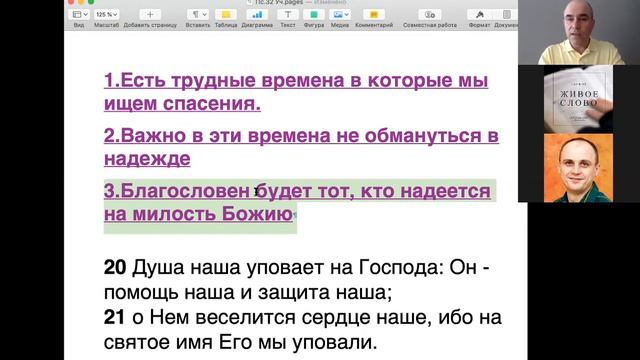
Task: Open the Формат sidebar
Action: 480,15
